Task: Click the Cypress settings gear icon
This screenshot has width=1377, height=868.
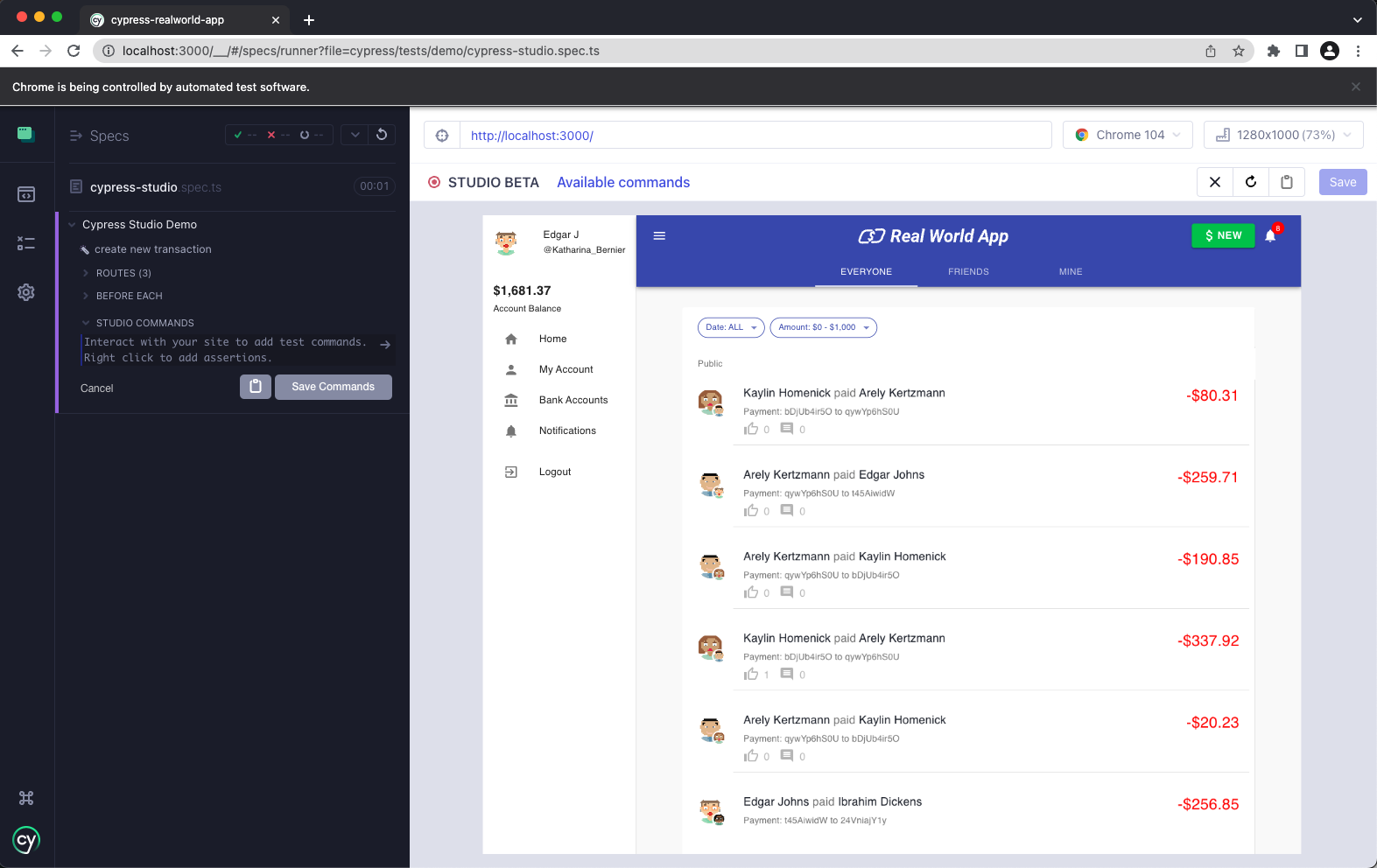Action: pos(26,292)
